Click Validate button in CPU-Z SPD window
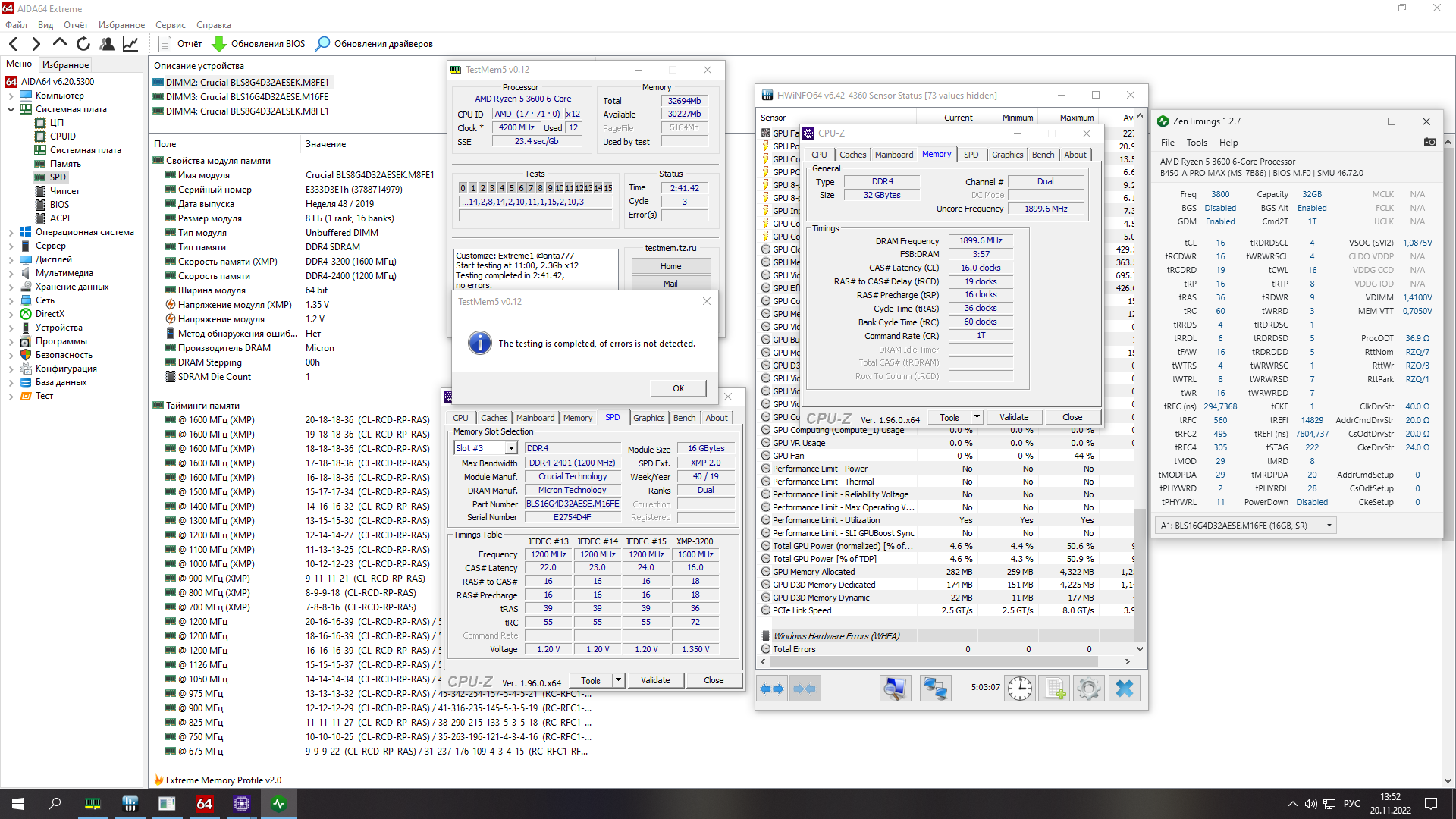Viewport: 1456px width, 819px height. coord(654,680)
